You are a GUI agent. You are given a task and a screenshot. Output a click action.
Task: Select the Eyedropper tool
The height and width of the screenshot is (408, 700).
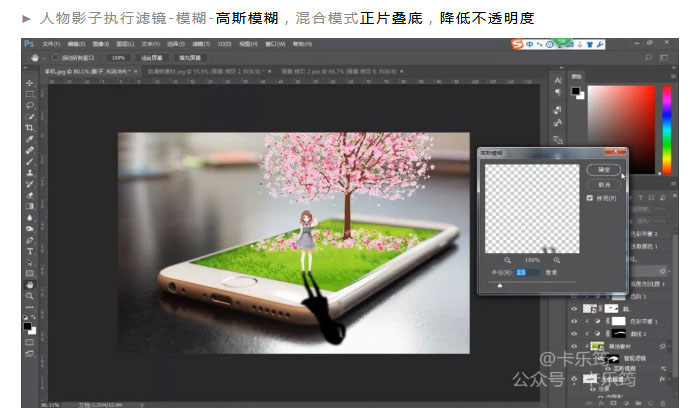[29, 139]
